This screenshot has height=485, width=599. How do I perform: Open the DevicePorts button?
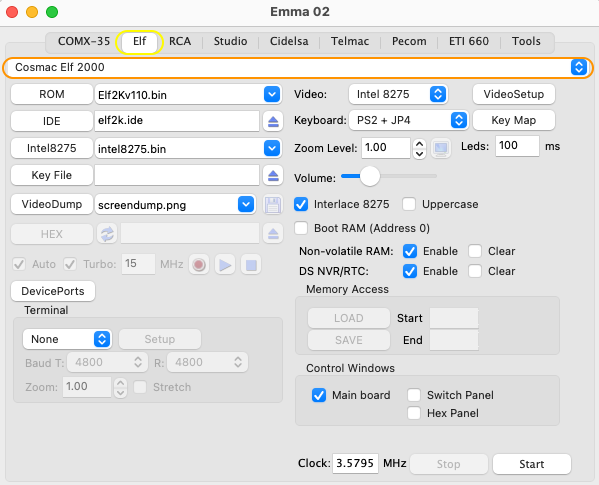[x=53, y=291]
